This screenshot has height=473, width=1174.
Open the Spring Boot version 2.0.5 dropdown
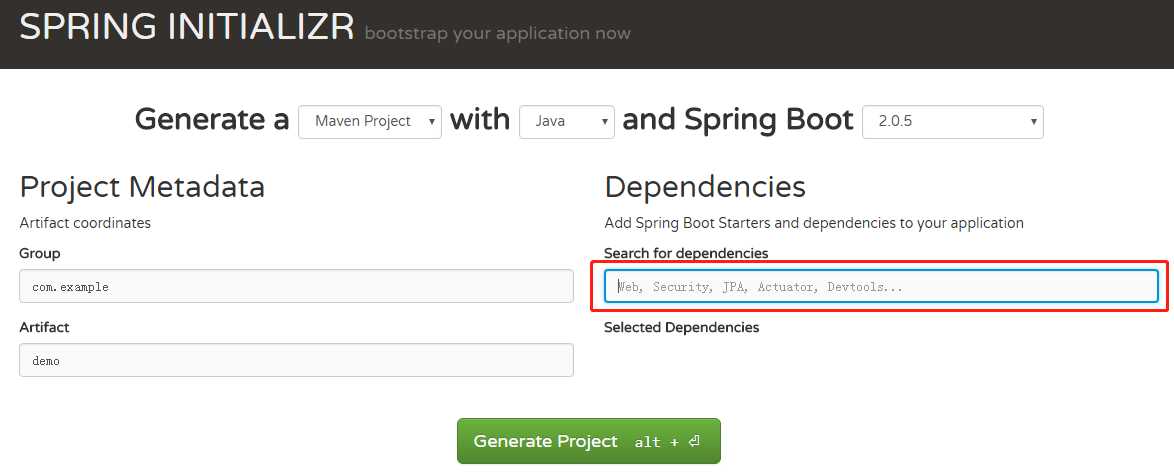click(952, 121)
